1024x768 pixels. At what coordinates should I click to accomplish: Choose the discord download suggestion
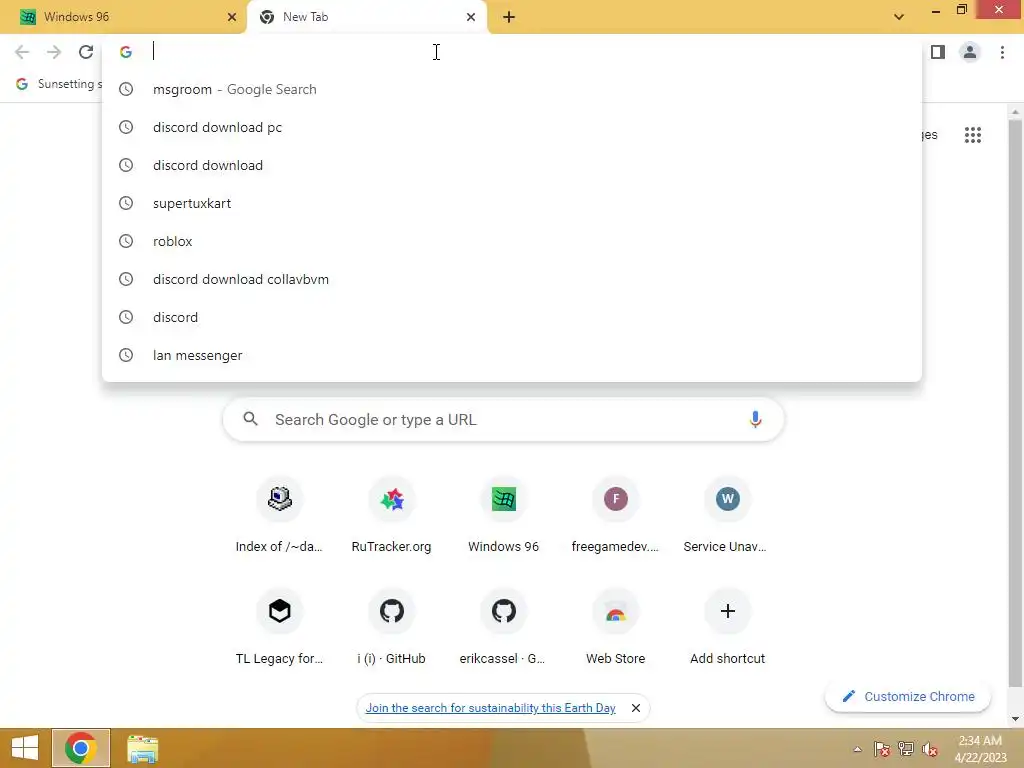[x=512, y=165]
